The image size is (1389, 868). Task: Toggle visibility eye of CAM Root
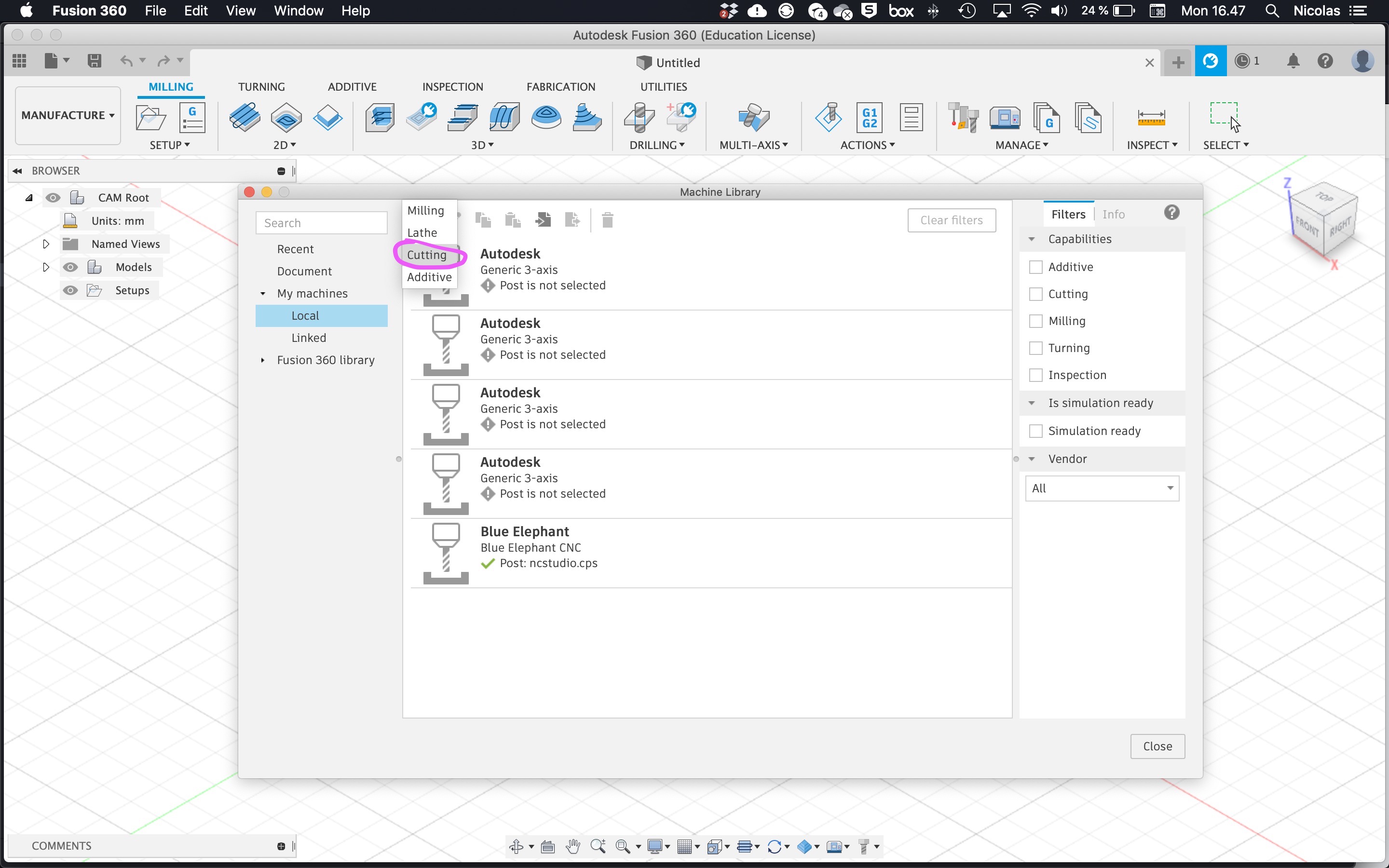pos(53,198)
